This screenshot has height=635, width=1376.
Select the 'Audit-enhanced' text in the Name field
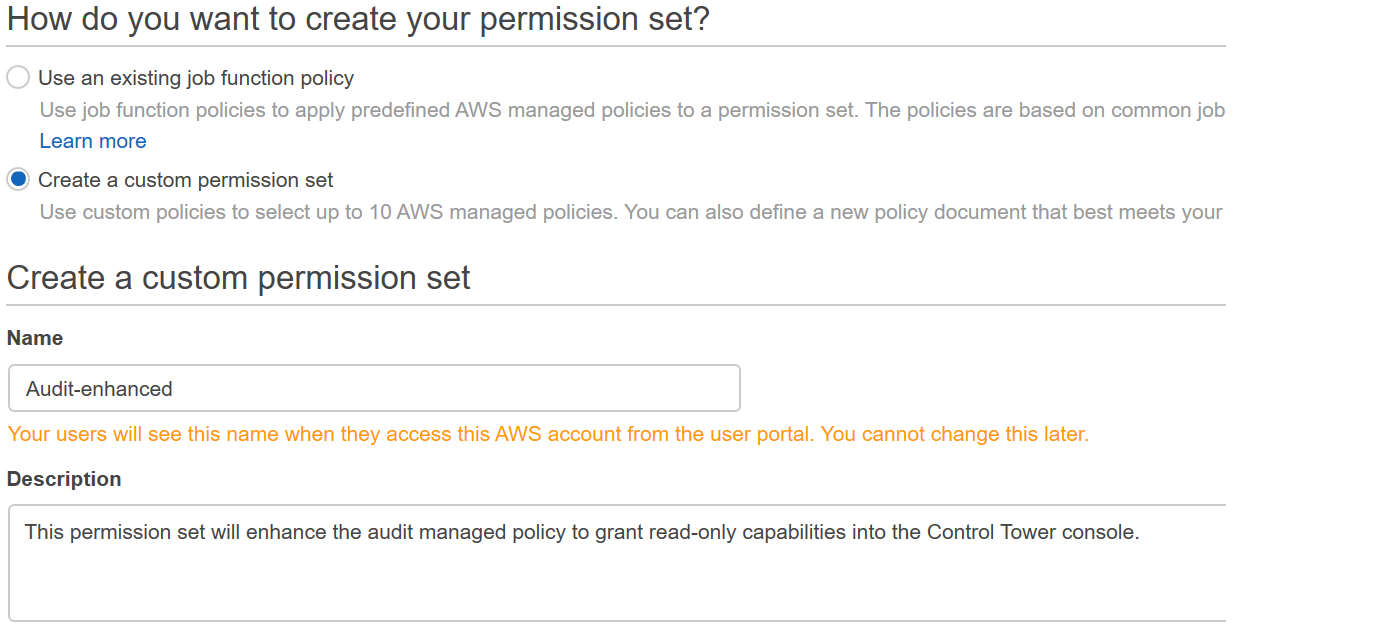click(98, 388)
